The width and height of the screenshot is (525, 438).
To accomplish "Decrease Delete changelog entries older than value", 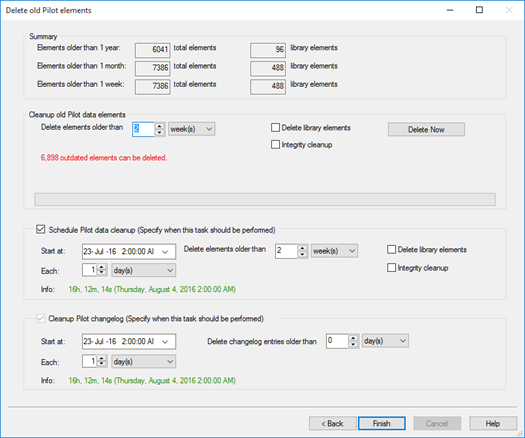I will pyautogui.click(x=353, y=345).
